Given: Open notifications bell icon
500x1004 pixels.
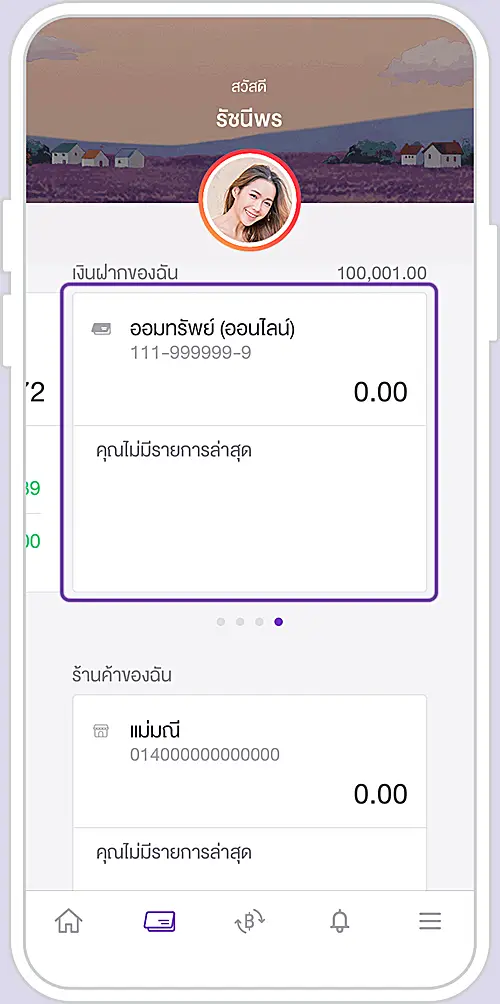Looking at the screenshot, I should [x=340, y=921].
